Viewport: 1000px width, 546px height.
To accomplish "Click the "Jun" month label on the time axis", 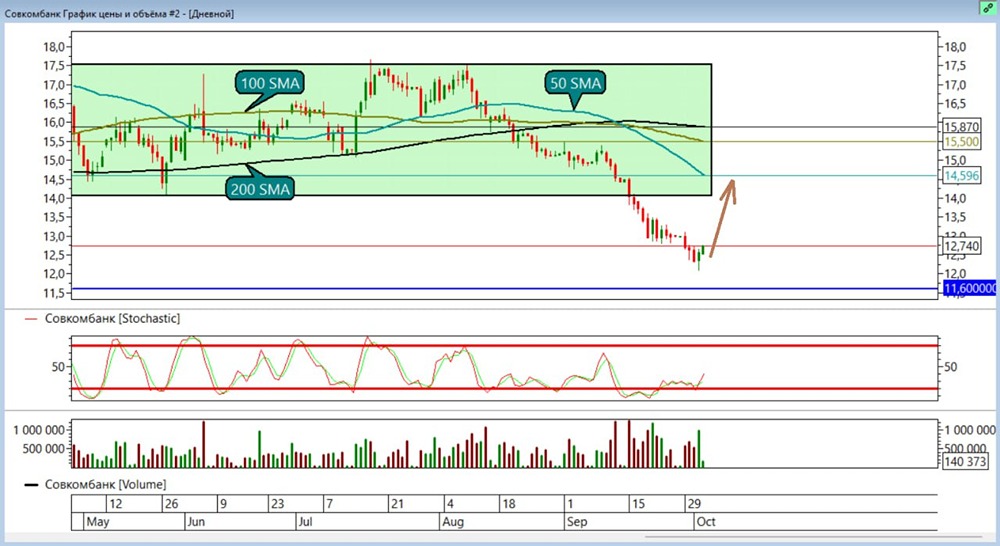I will [x=196, y=522].
